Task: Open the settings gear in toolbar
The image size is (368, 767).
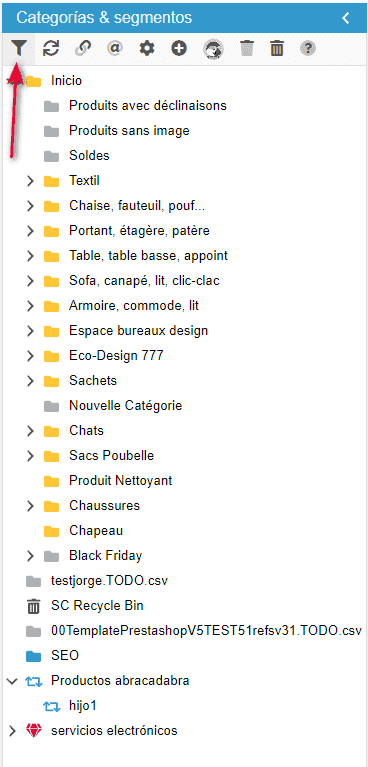Action: [147, 48]
